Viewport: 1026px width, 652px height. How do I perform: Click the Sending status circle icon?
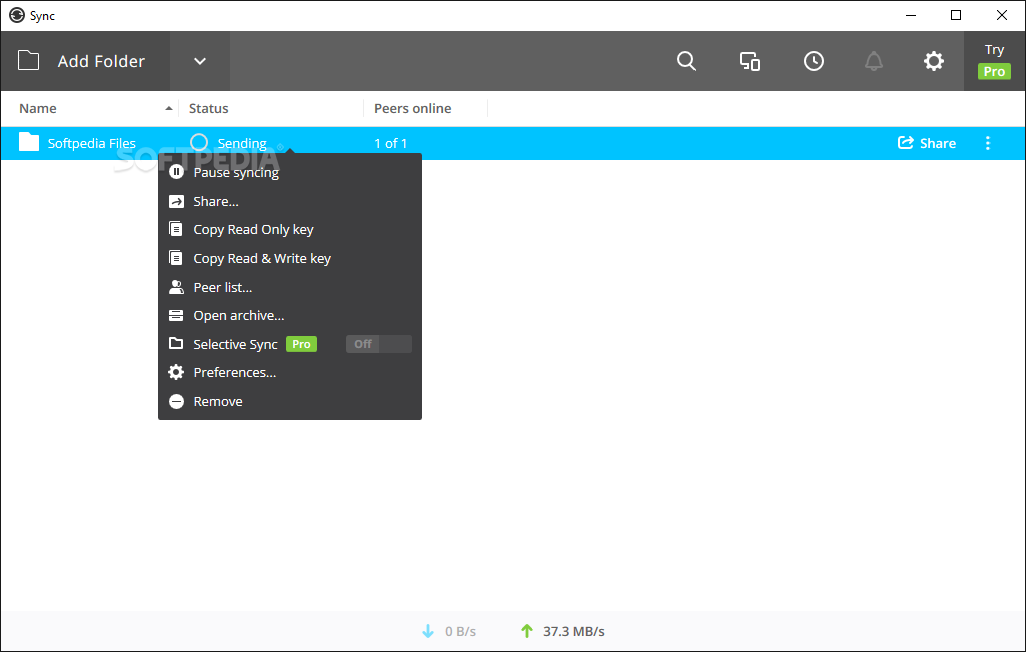click(199, 142)
